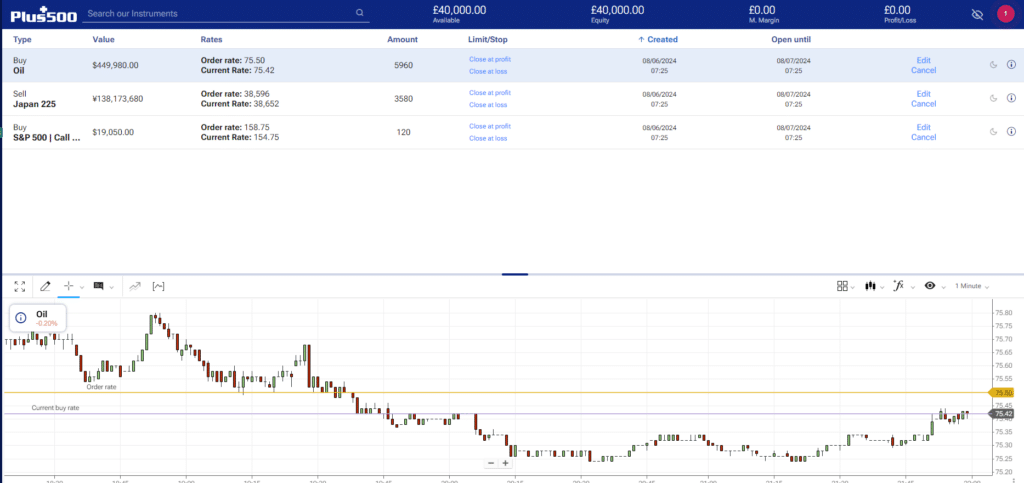The height and width of the screenshot is (483, 1024).
Task: Click the chart layout grid icon
Action: (842, 286)
